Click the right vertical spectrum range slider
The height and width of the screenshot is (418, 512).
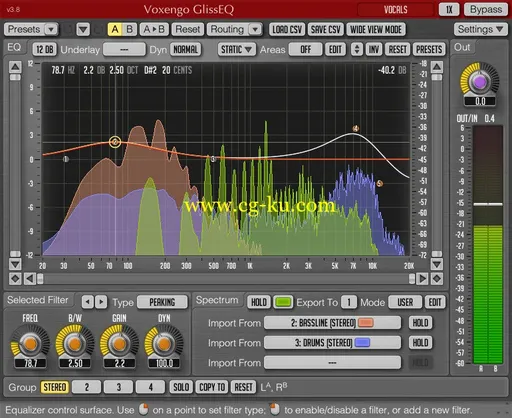[x=437, y=166]
